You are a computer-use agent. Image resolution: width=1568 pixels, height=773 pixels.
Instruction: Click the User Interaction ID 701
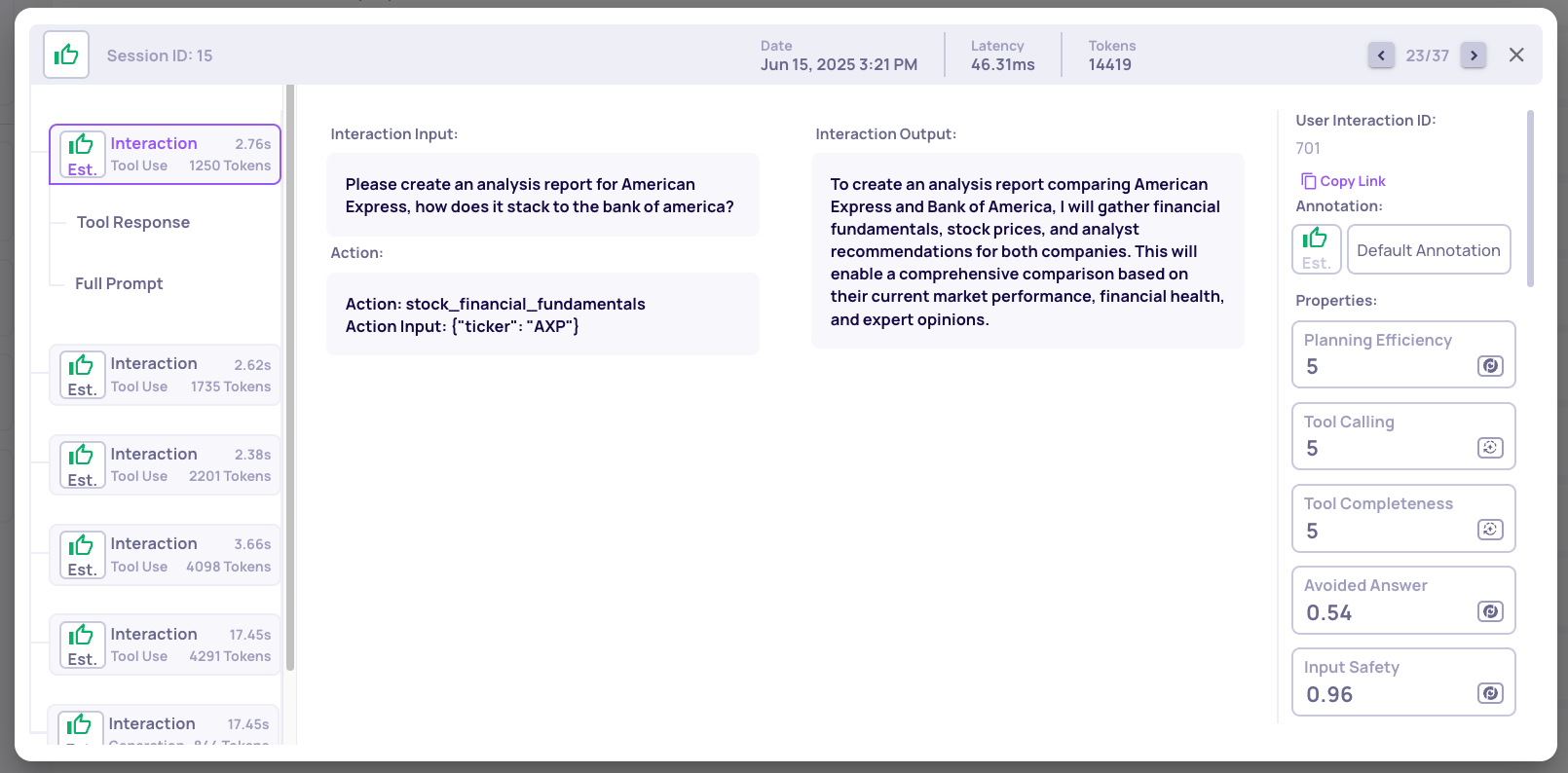pyautogui.click(x=1308, y=148)
